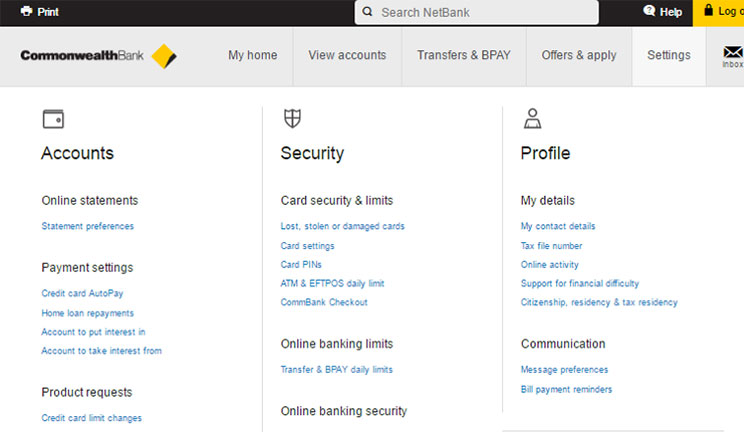
Task: Click the Payment settings subheading
Action: click(87, 268)
